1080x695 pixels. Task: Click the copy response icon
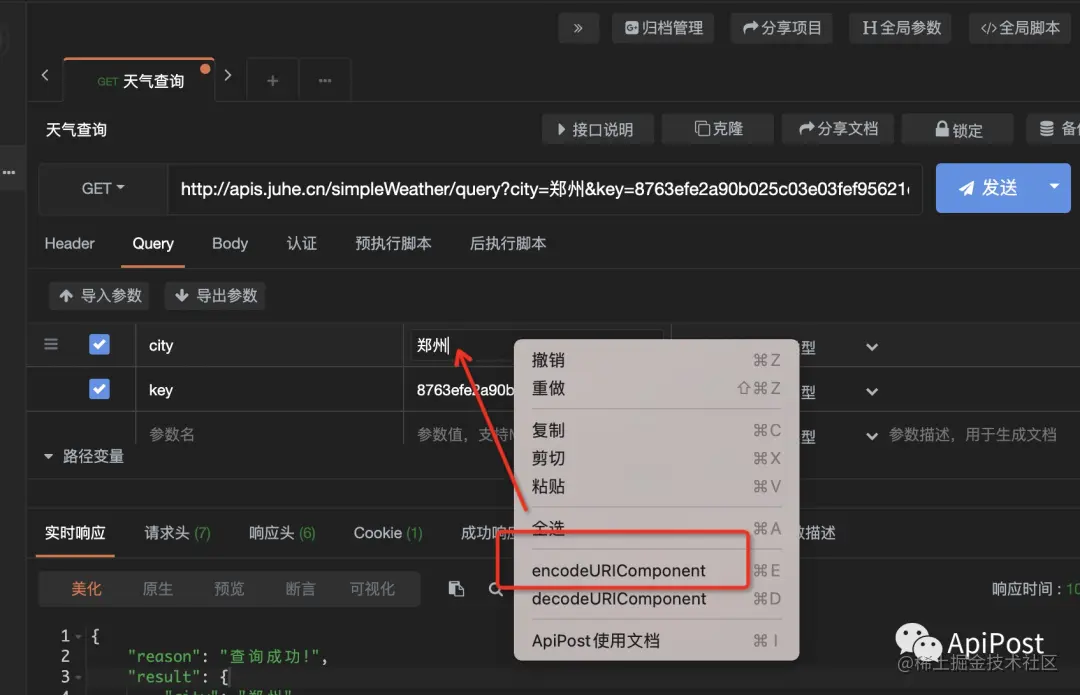click(456, 588)
